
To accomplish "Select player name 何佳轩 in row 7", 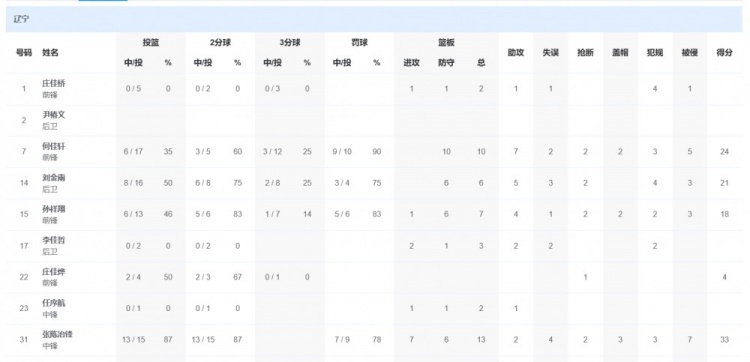I will (x=54, y=146).
